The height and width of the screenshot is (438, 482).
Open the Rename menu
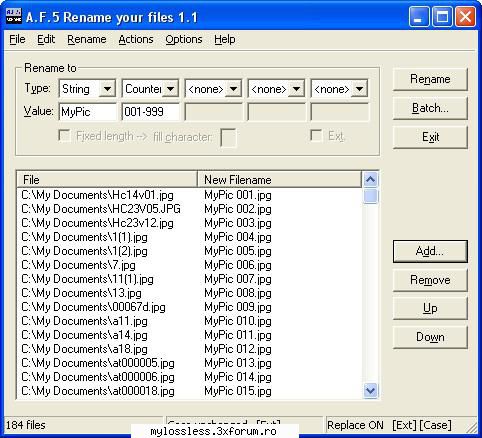(87, 39)
